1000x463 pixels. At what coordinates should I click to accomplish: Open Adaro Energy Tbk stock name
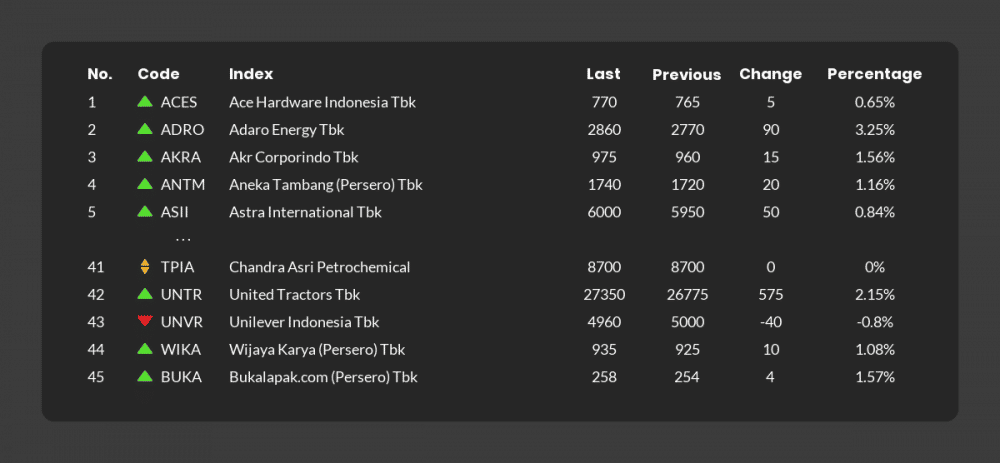click(286, 130)
